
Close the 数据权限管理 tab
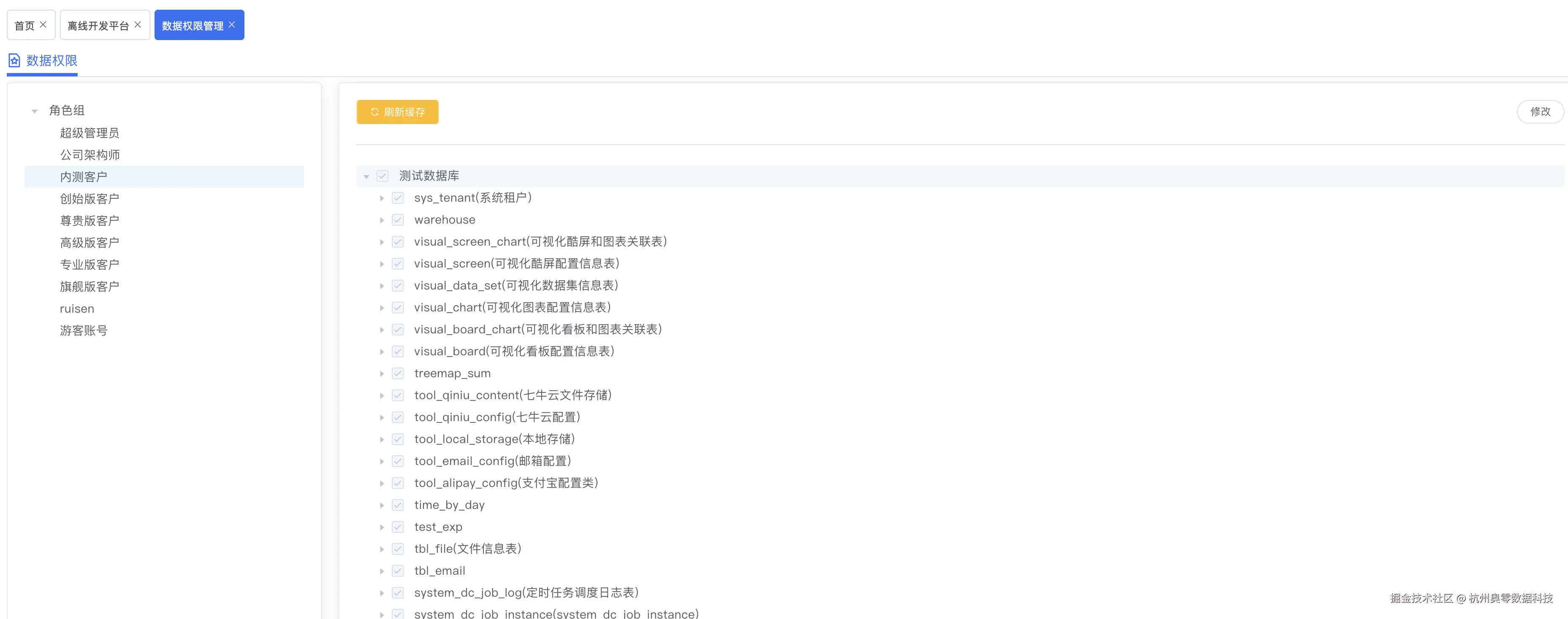(231, 25)
